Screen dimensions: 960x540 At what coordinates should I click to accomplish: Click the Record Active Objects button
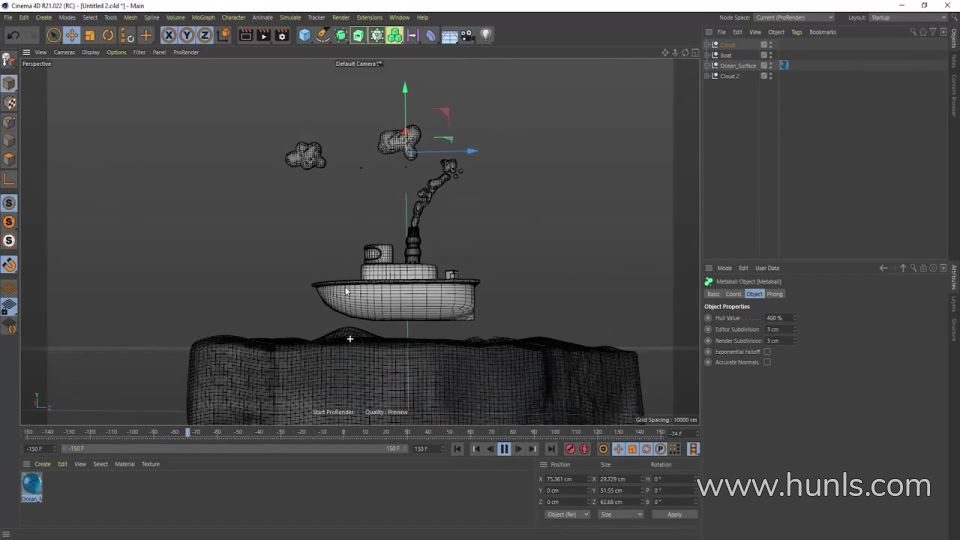coord(570,449)
